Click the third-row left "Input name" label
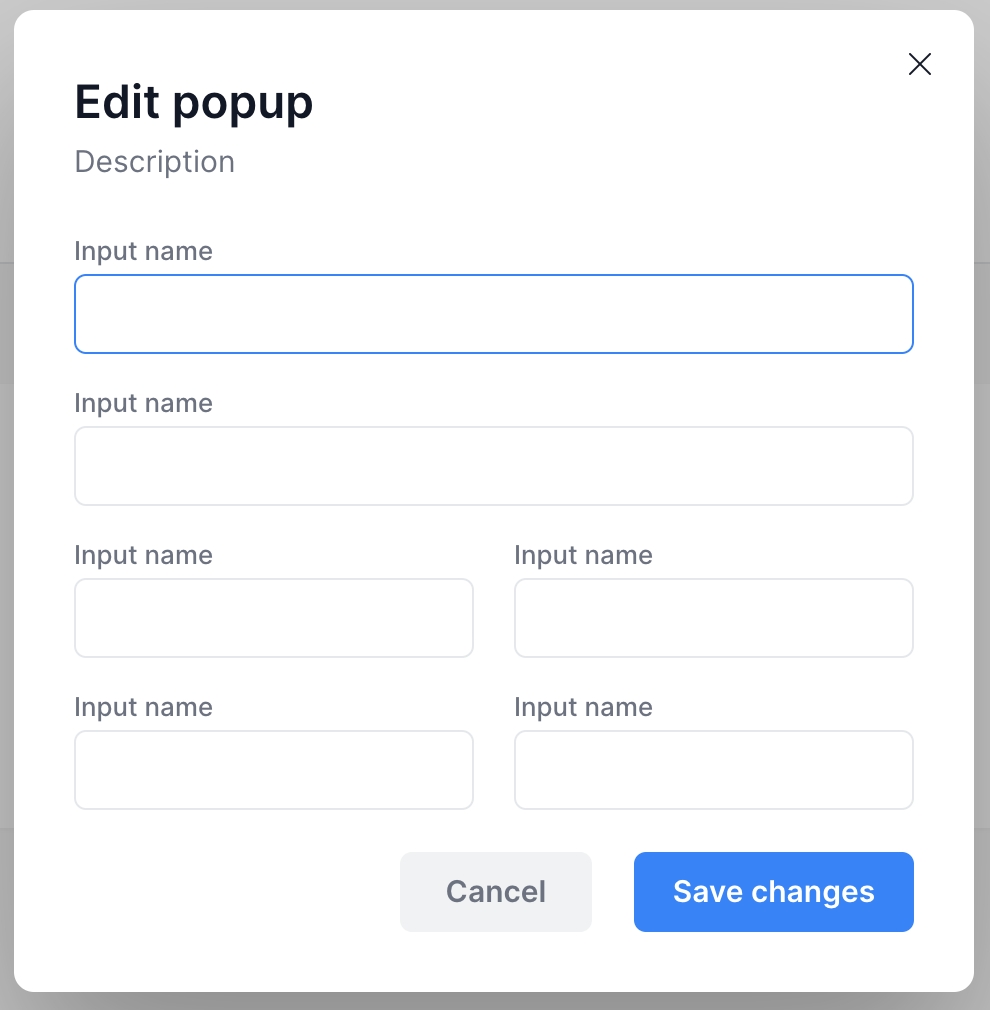The width and height of the screenshot is (990, 1010). click(143, 555)
